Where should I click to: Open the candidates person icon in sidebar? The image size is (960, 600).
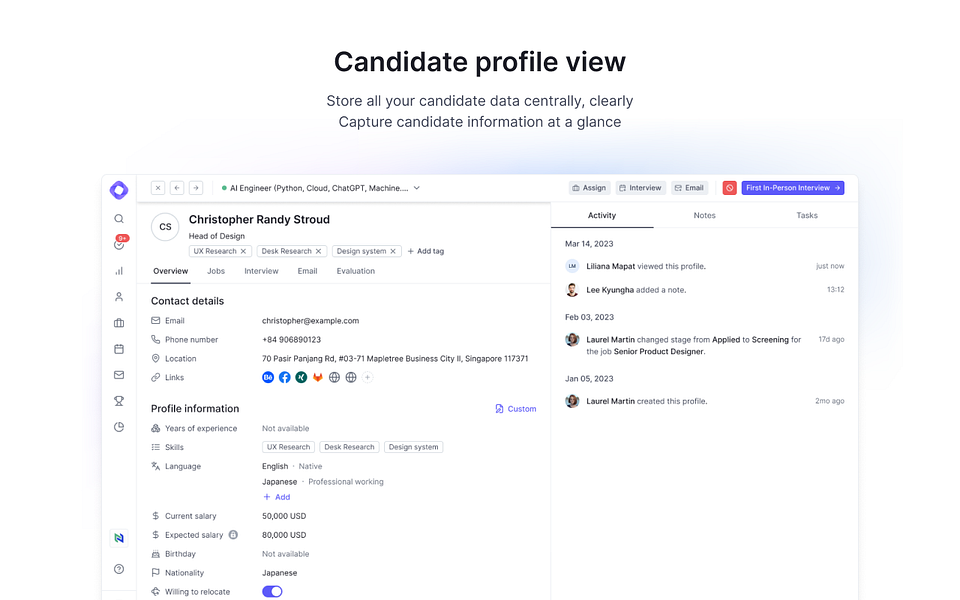coord(119,296)
